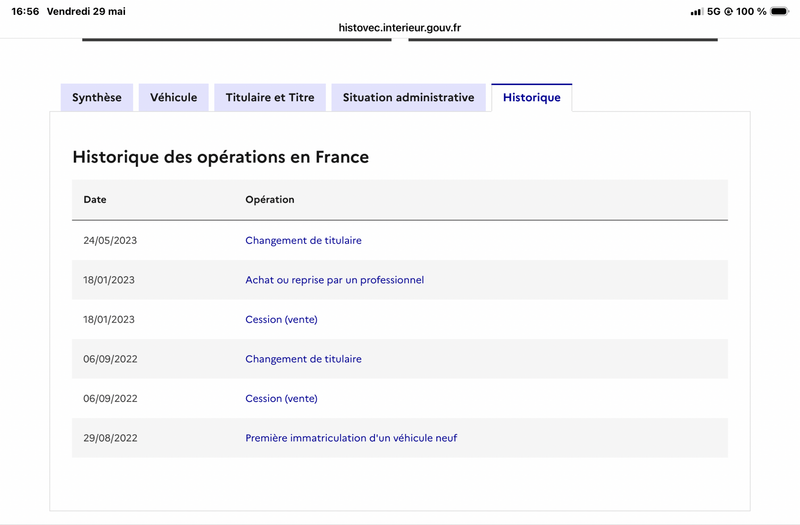Image resolution: width=800 pixels, height=525 pixels.
Task: Open Achat ou reprise par un professionnel
Action: coord(334,280)
